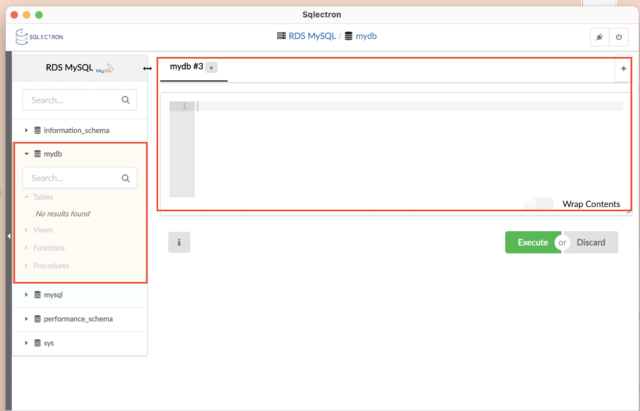
Task: Close the mydb #3 tab
Action: tap(211, 67)
